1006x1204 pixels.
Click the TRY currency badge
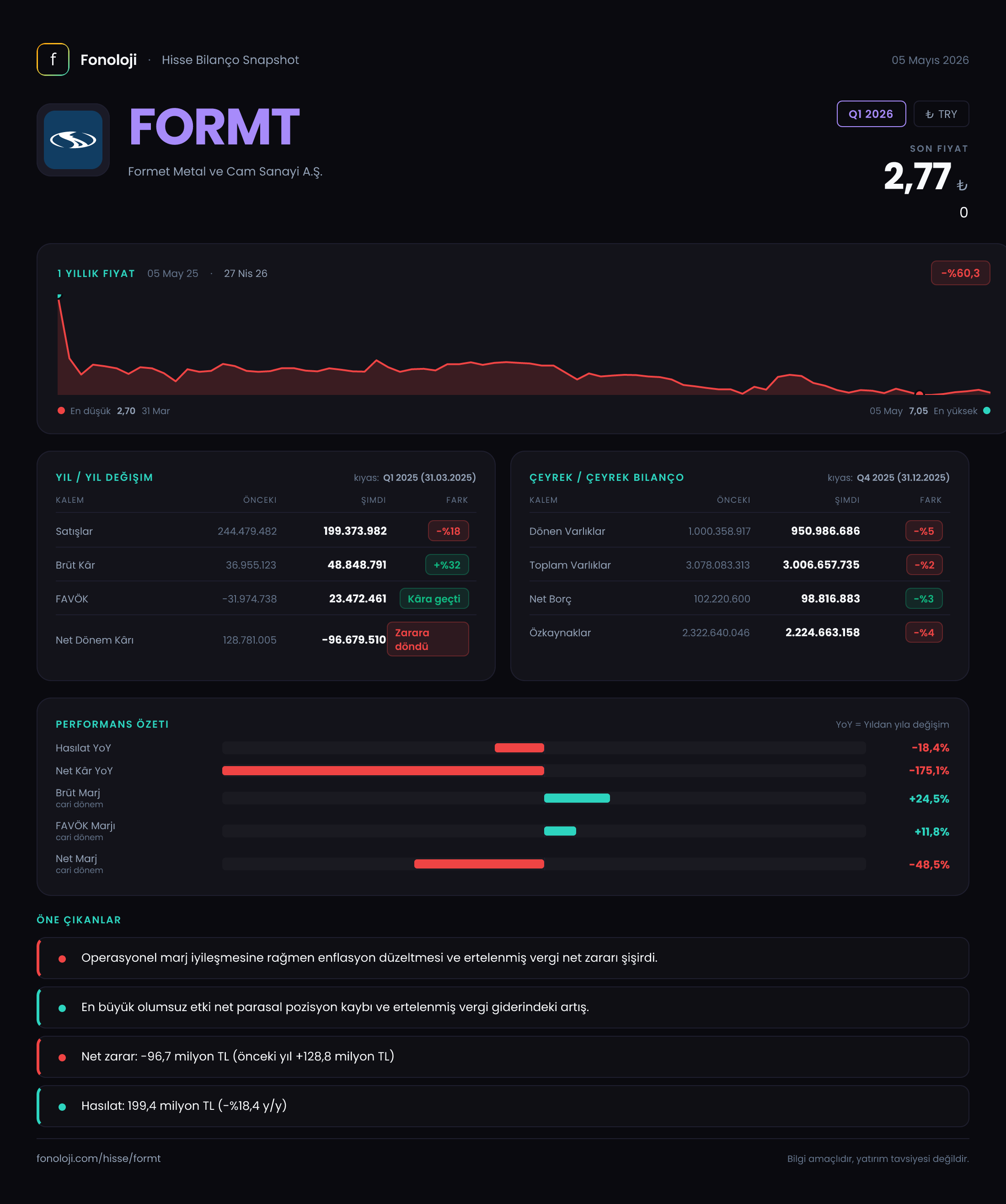(941, 114)
